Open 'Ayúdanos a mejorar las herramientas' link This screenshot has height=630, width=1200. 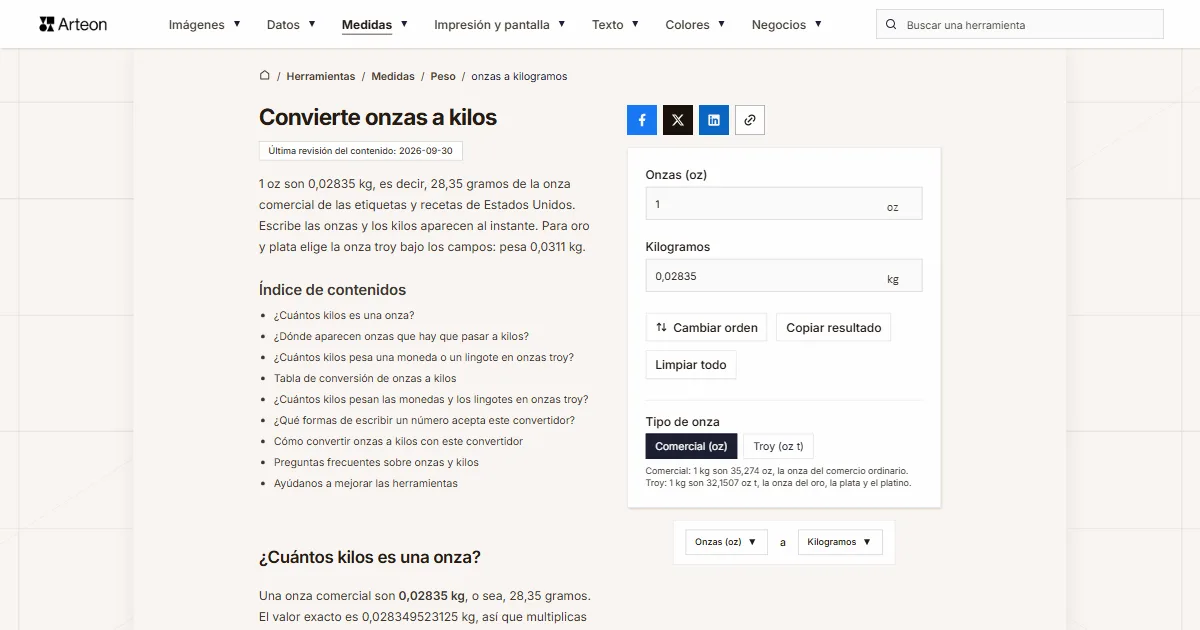366,483
